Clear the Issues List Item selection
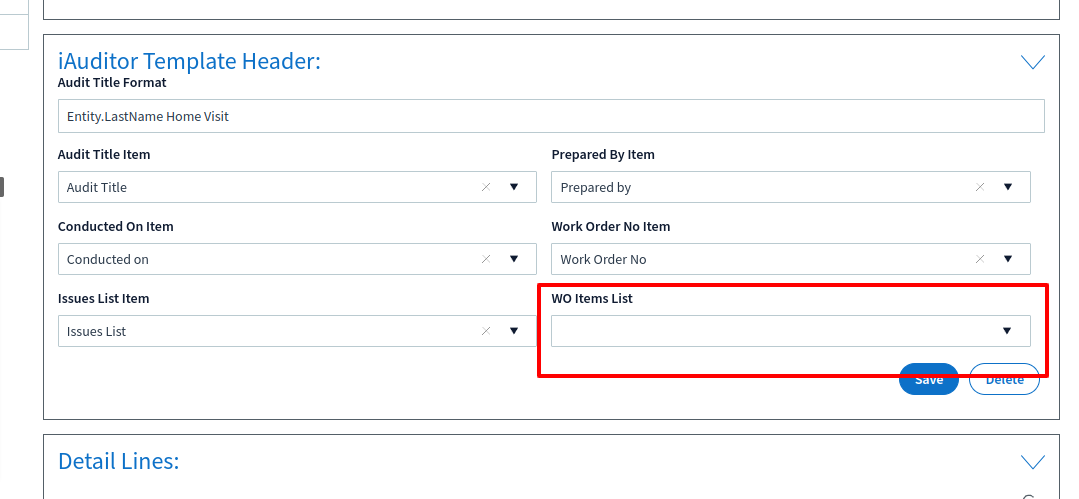Viewport: 1079px width, 499px height. tap(486, 331)
